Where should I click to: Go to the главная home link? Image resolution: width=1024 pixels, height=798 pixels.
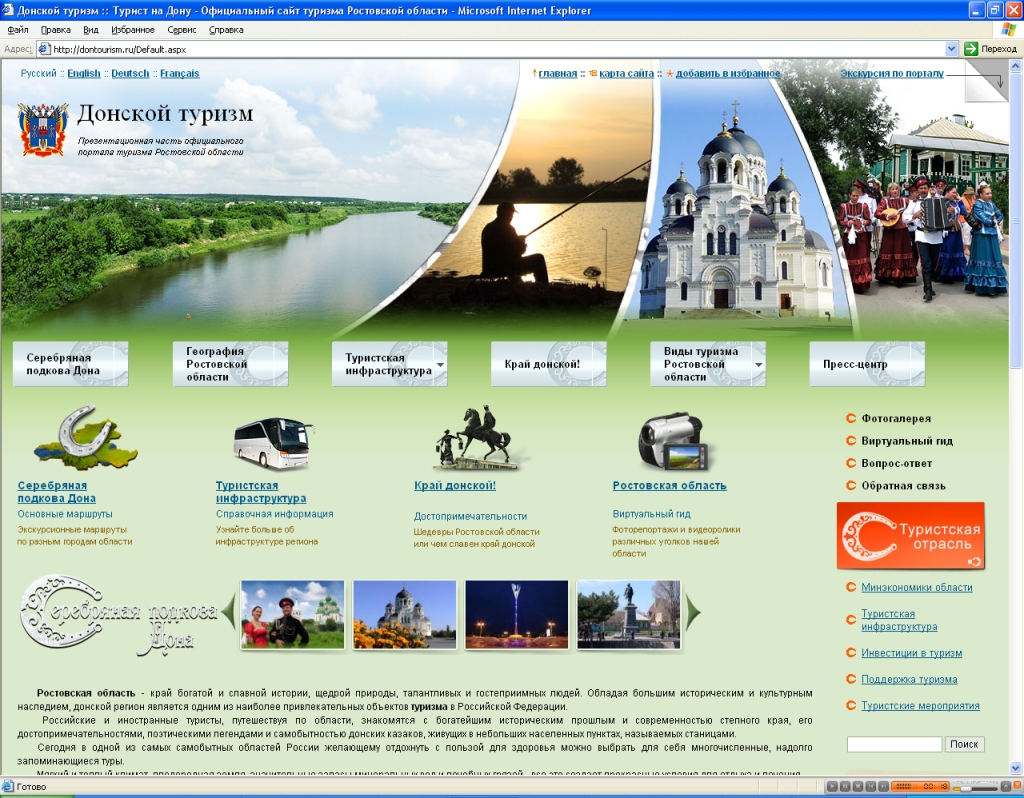tap(558, 73)
